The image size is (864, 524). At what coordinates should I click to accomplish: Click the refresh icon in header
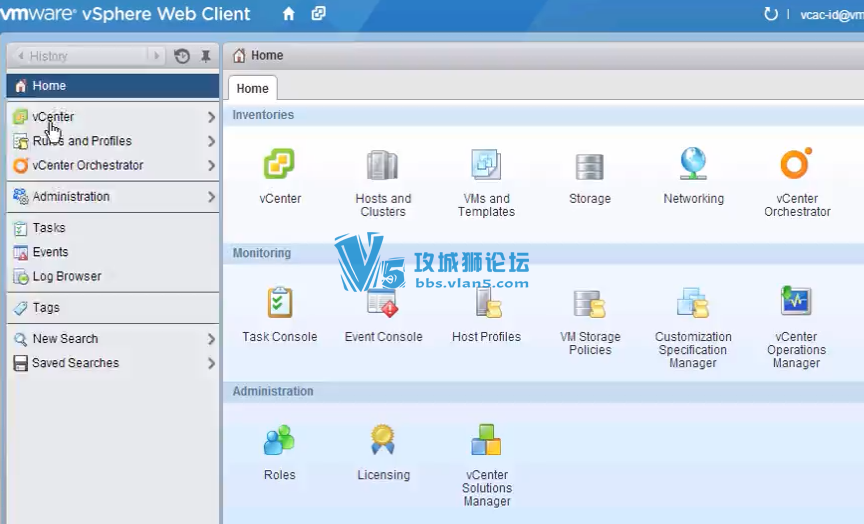click(x=771, y=14)
